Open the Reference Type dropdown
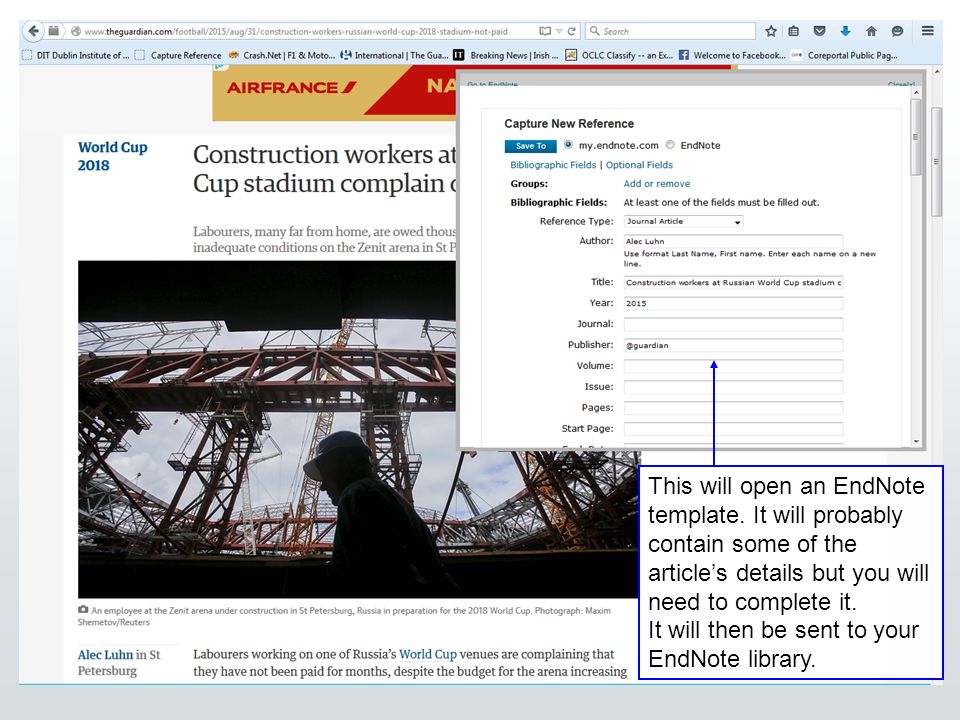 [x=683, y=222]
